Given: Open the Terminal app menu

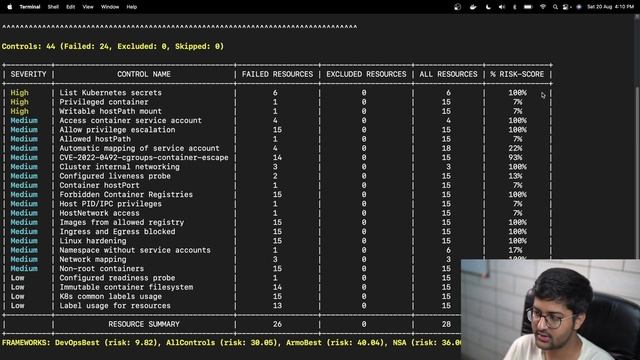Looking at the screenshot, I should 30,7.
